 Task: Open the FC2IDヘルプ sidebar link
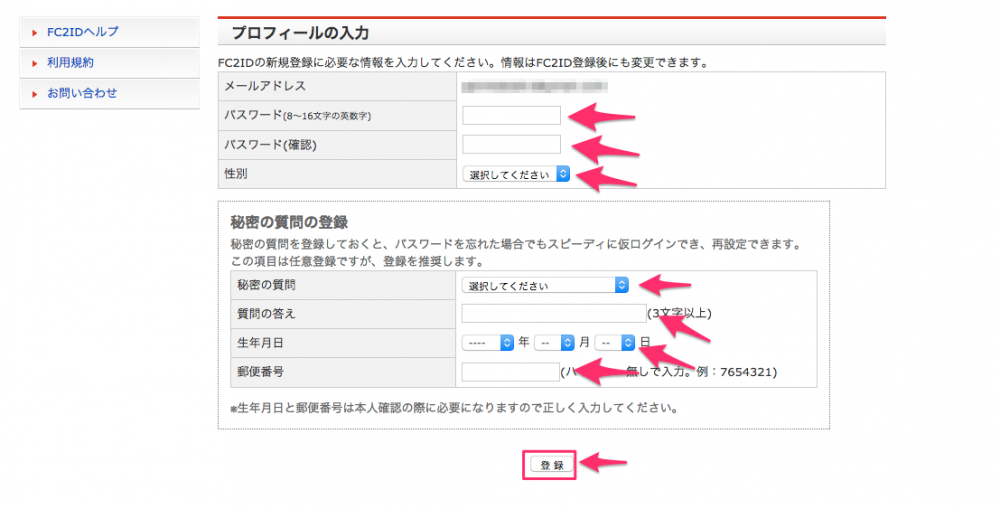coord(82,32)
